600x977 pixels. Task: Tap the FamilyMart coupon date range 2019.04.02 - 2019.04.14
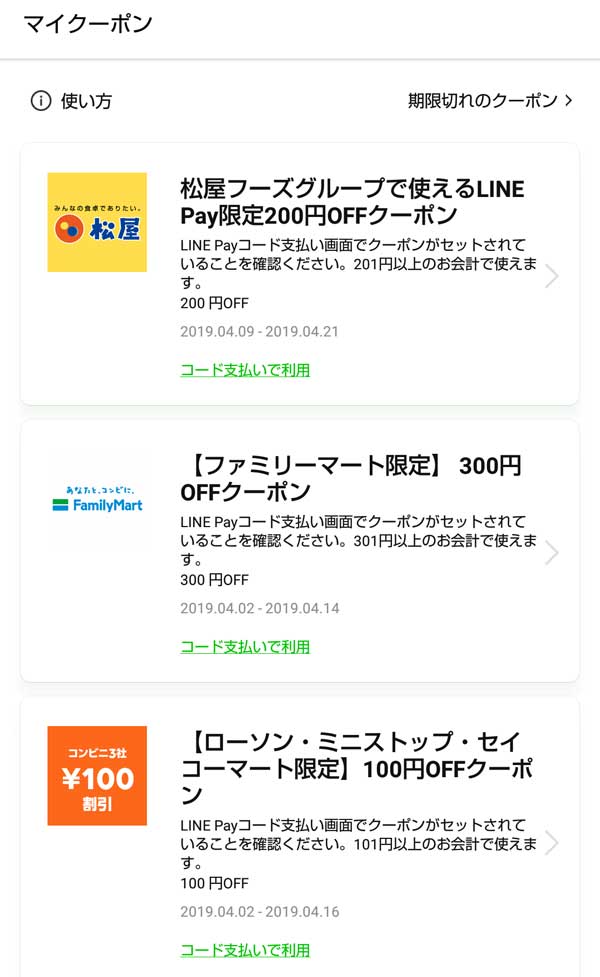(259, 608)
